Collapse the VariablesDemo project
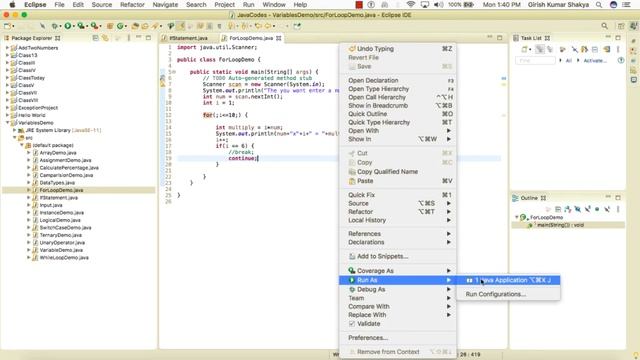Viewport: 640px width, 360px height. click(7, 123)
